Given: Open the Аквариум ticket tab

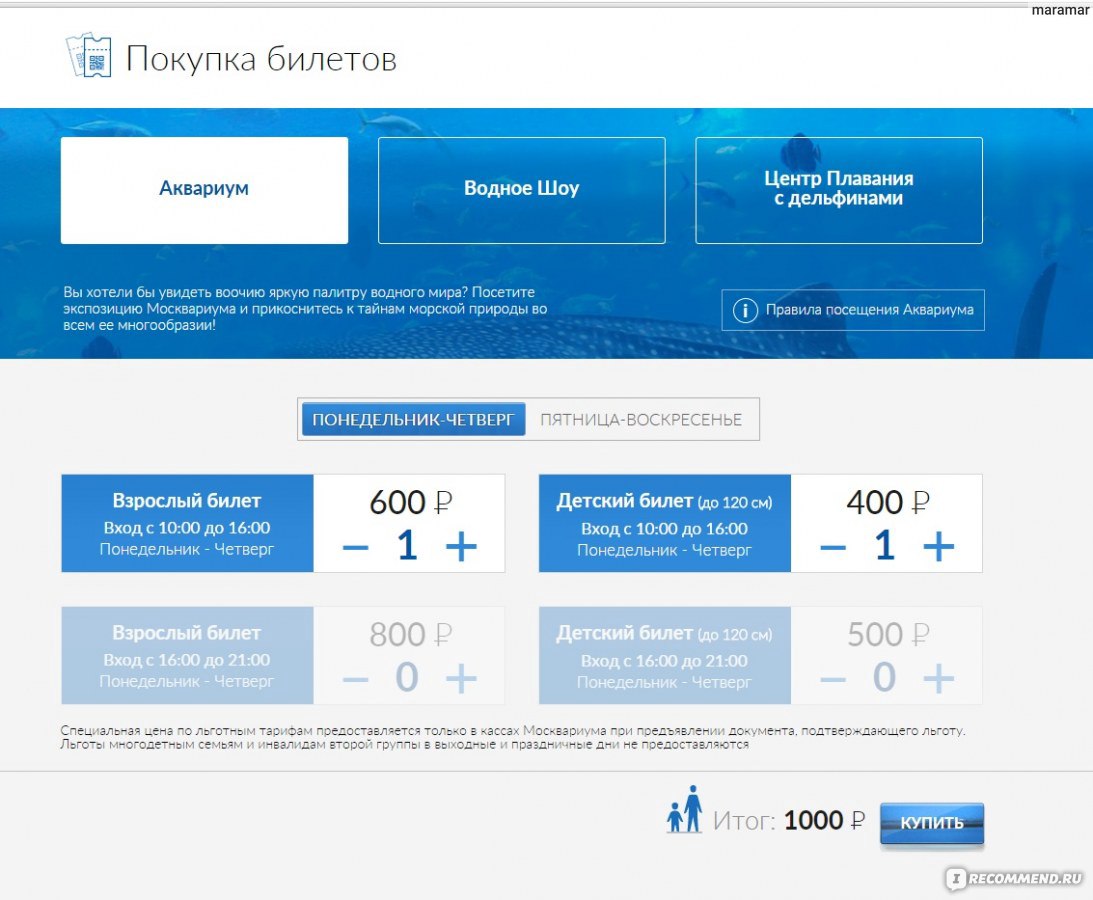Looking at the screenshot, I should [204, 189].
